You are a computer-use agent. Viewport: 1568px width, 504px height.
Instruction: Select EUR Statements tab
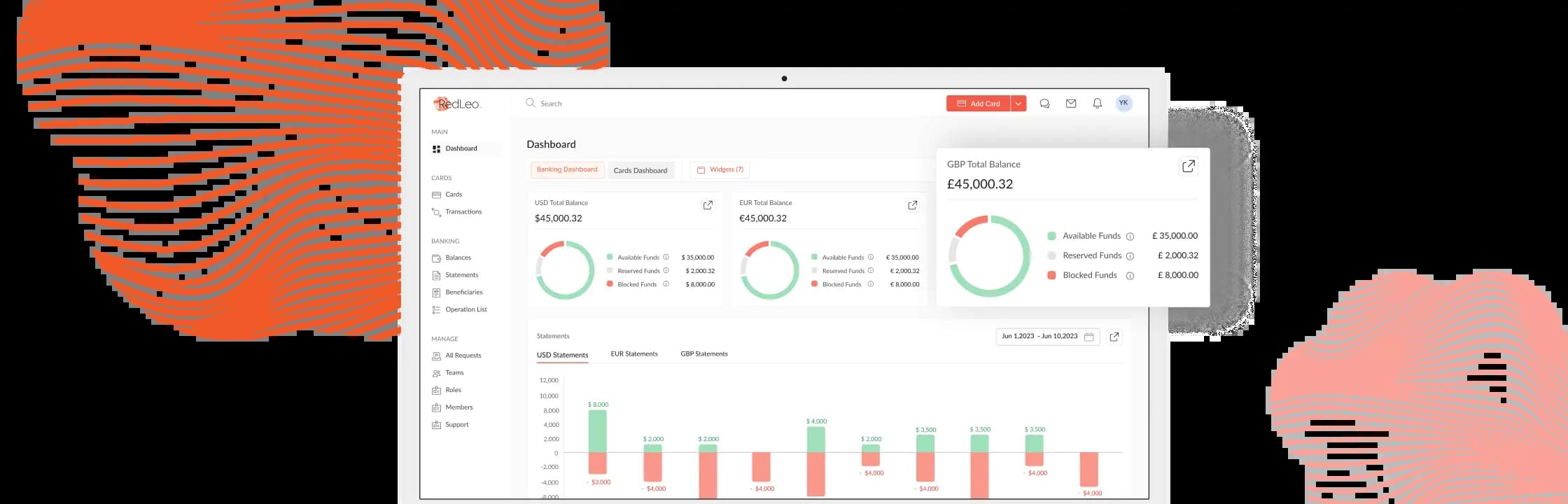(634, 354)
